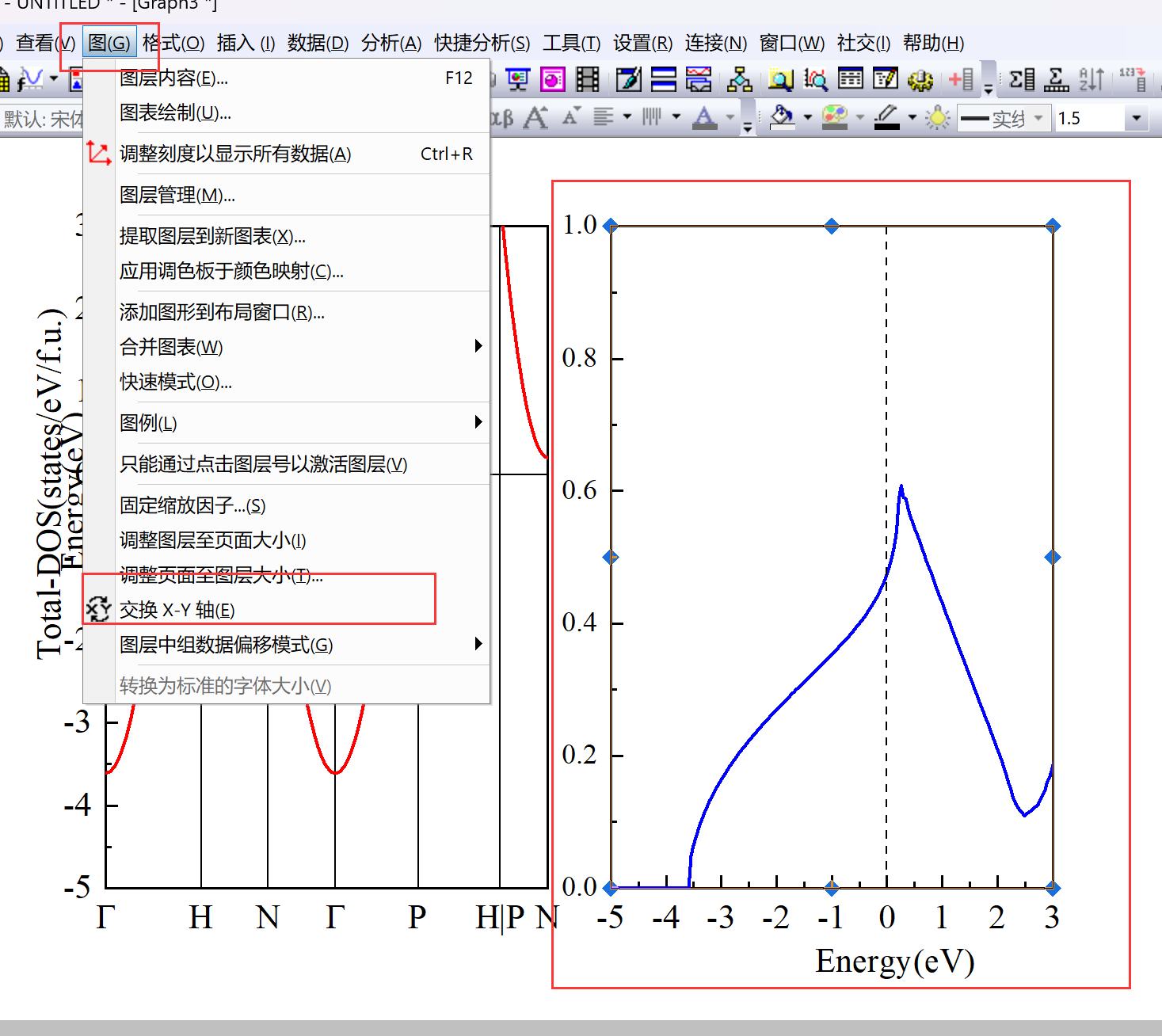Toggle 只能通过点击图层号以激活图层 option
The image size is (1162, 1036).
(x=287, y=464)
